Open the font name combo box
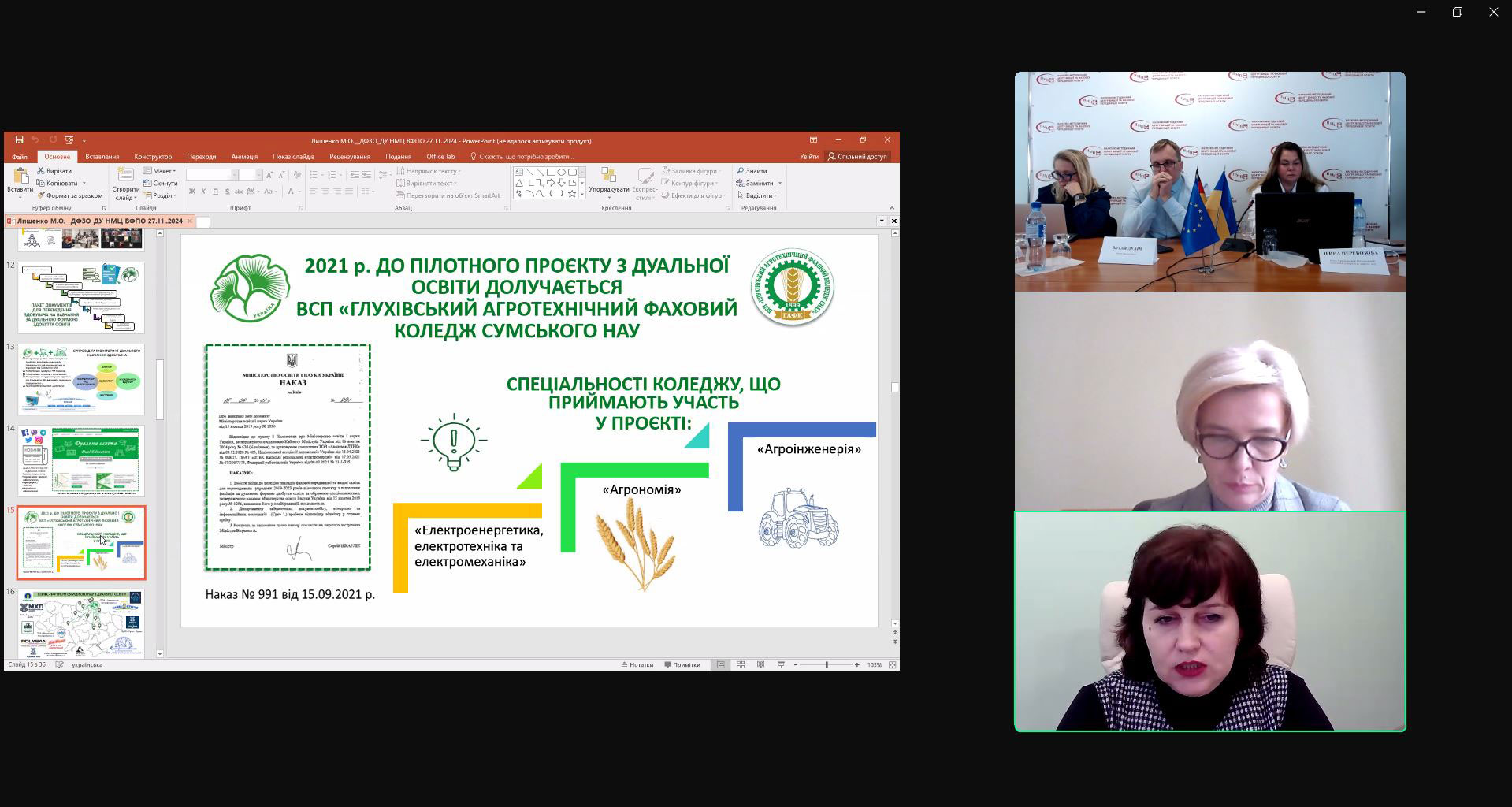This screenshot has height=807, width=1512. 211,175
